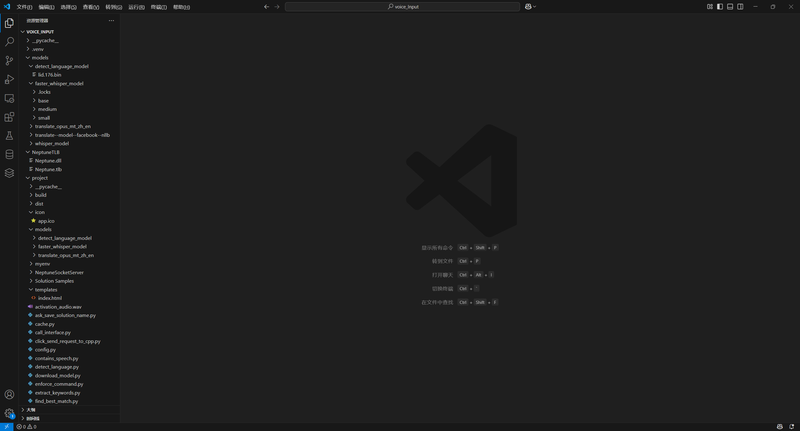Expand the .venv folder
The image size is (800, 431).
(x=69, y=49)
